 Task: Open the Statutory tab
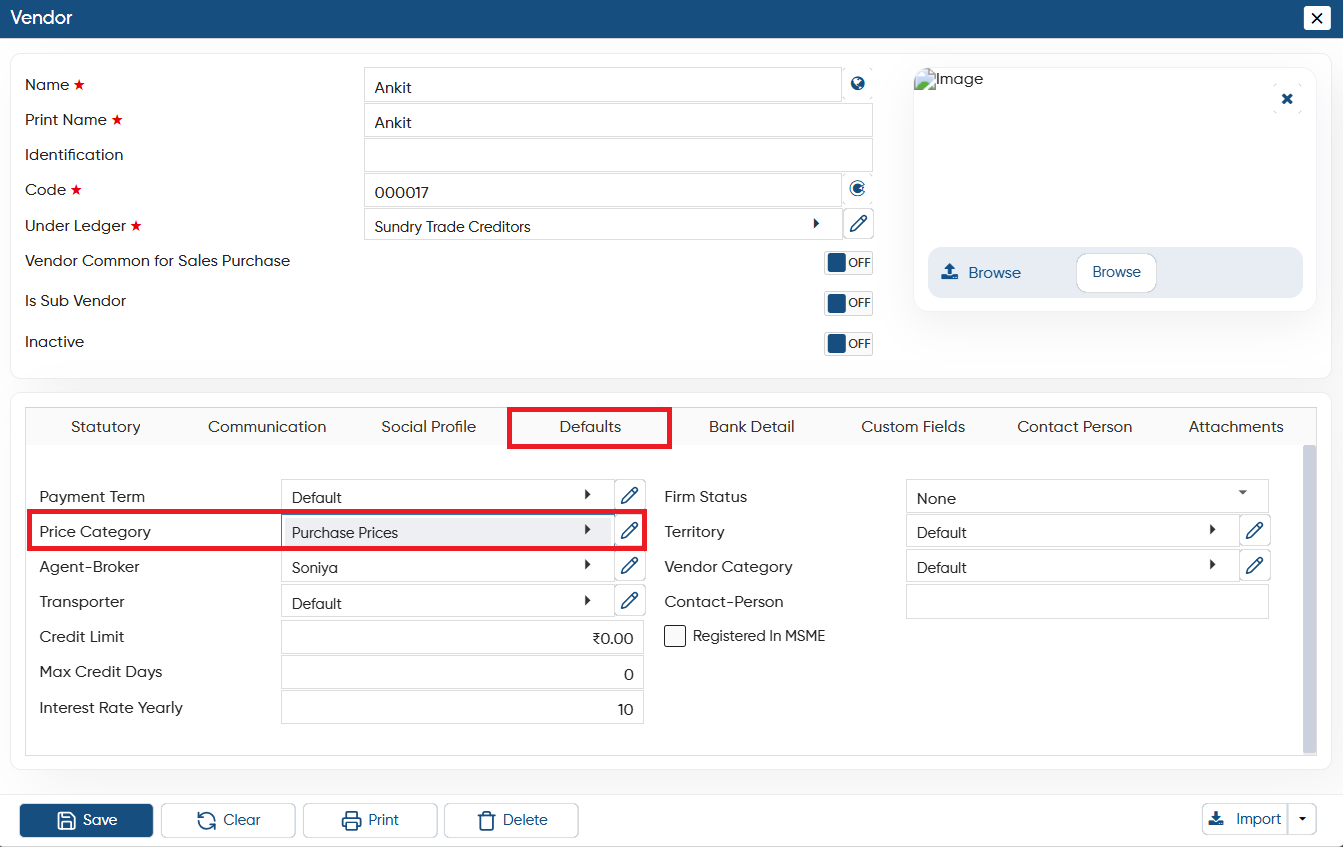[106, 427]
